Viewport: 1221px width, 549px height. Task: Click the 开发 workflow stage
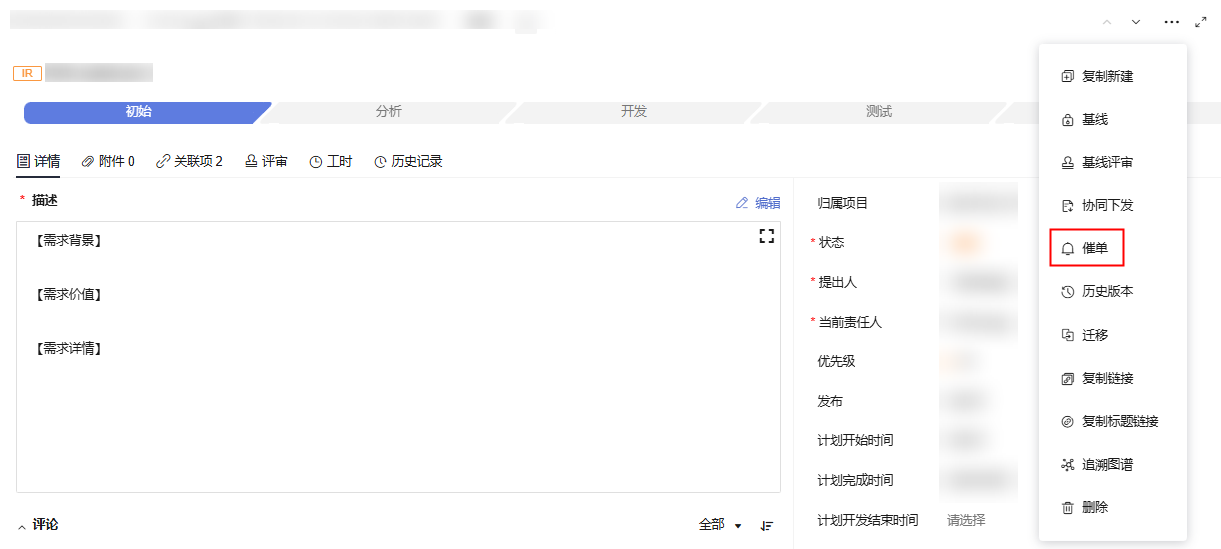634,112
